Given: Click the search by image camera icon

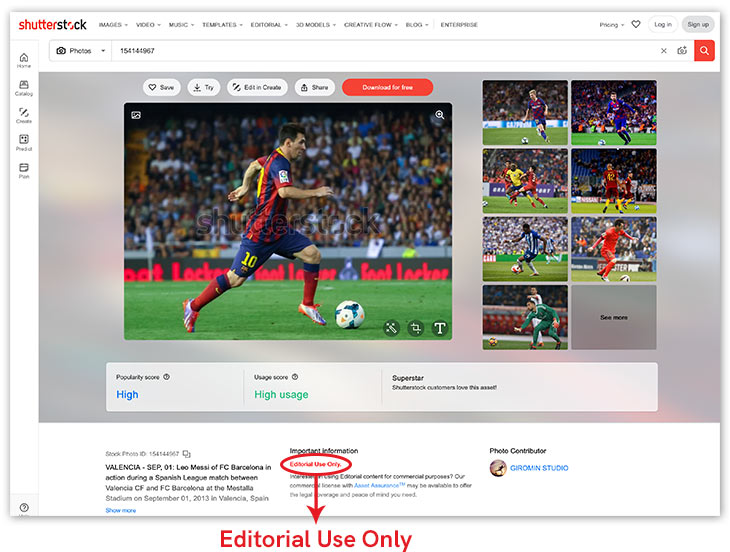Looking at the screenshot, I should [x=682, y=51].
